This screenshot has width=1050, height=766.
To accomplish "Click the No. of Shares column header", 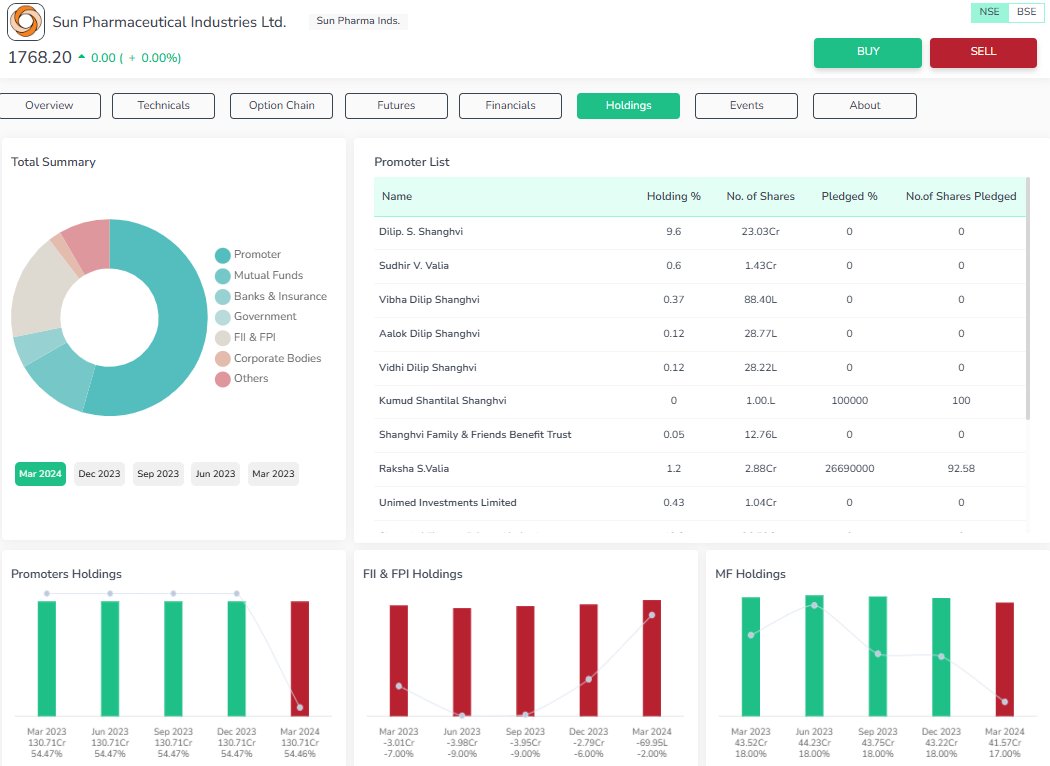I will pyautogui.click(x=761, y=196).
